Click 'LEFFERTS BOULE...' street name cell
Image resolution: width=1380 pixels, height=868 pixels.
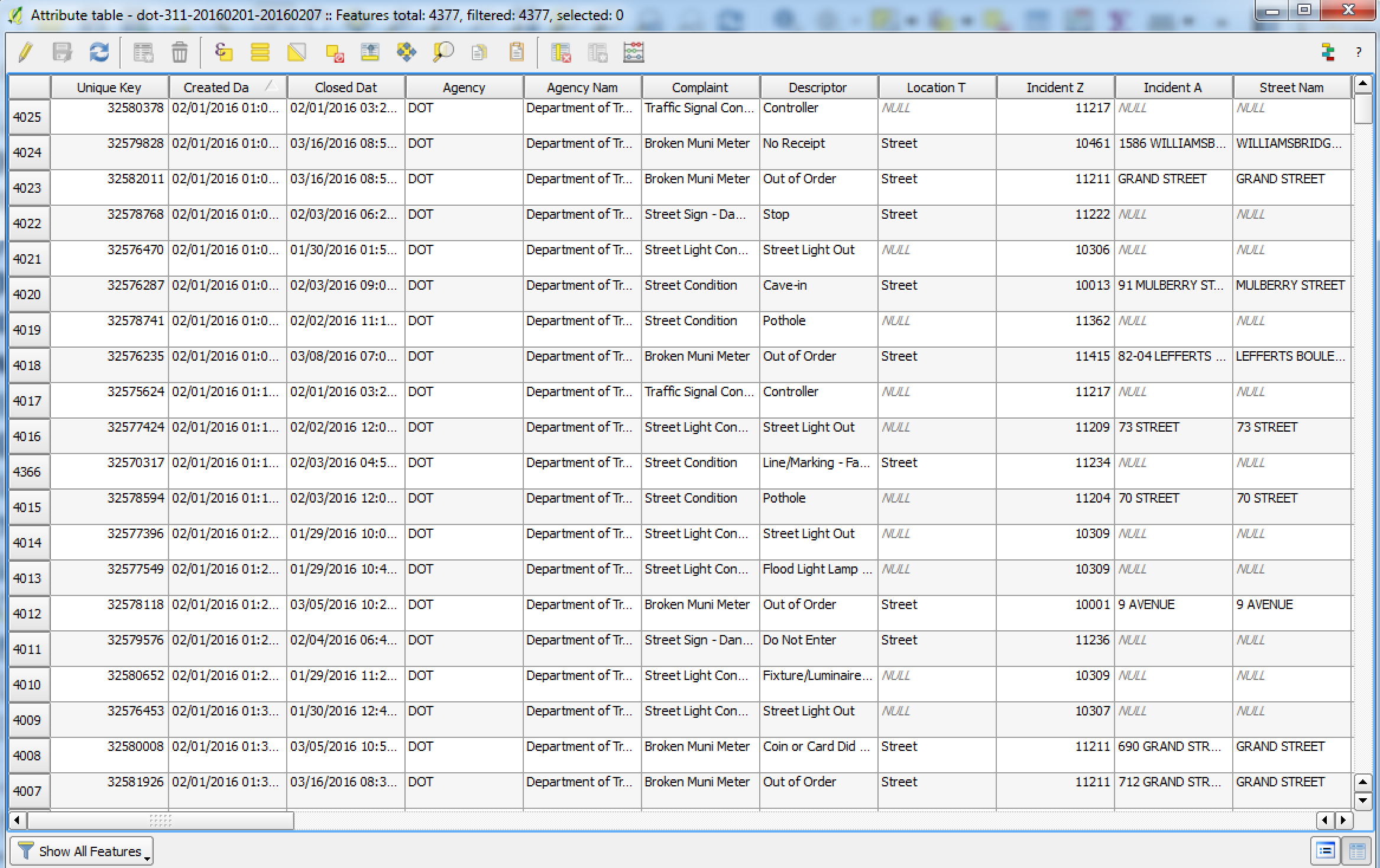tap(1293, 365)
